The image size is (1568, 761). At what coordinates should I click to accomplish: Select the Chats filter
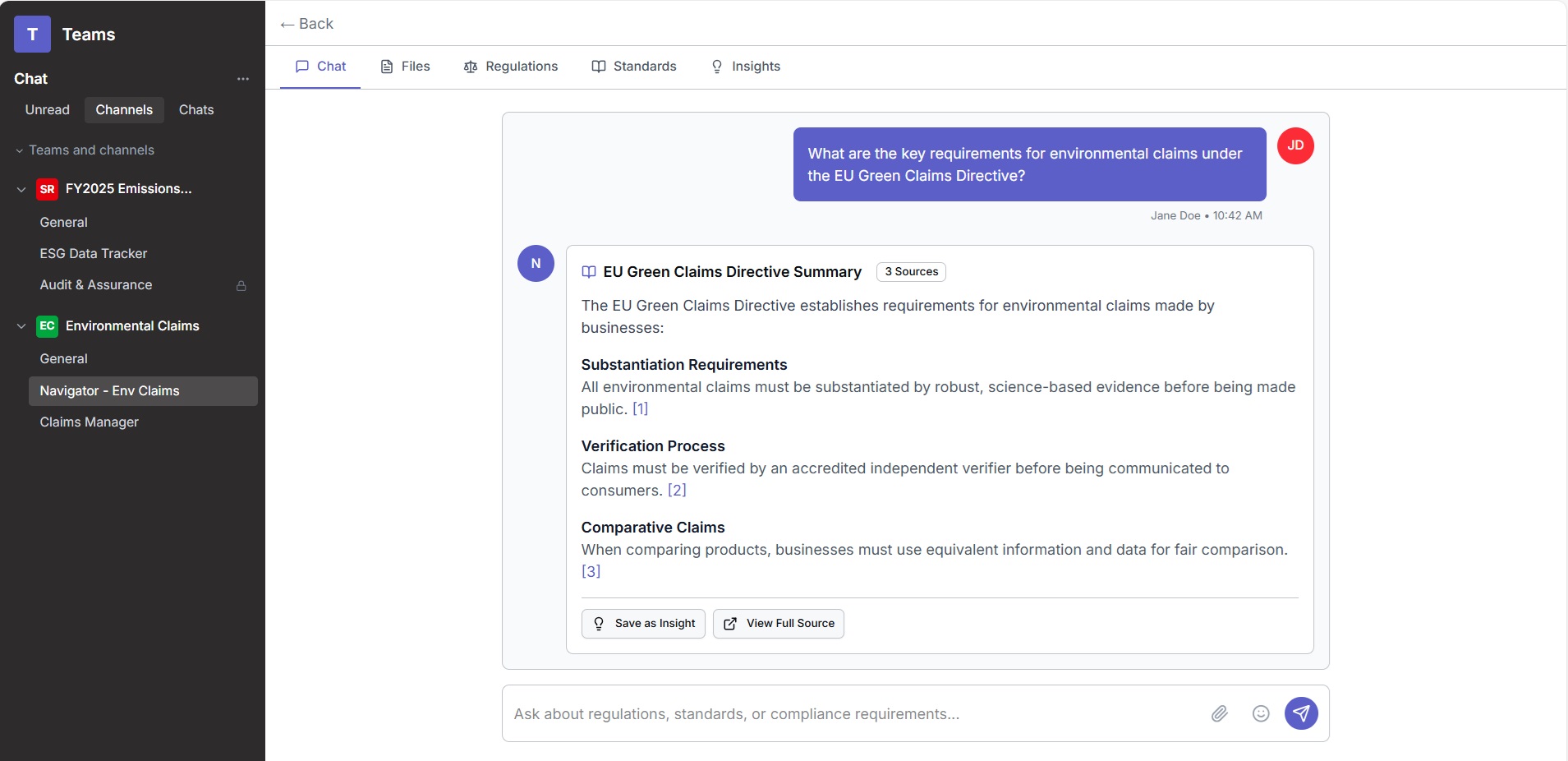pos(196,110)
